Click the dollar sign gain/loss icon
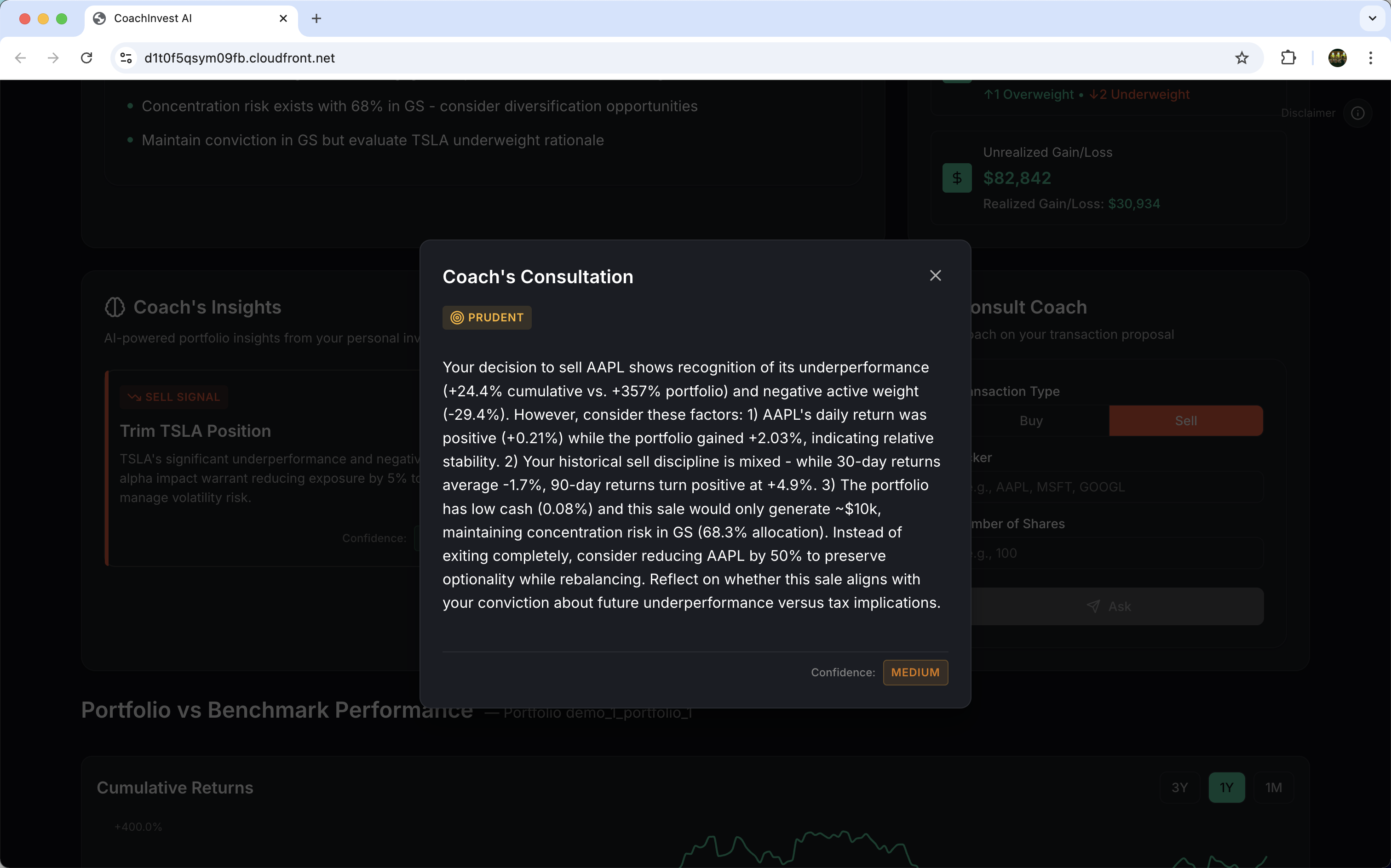Viewport: 1391px width, 868px height. click(957, 178)
